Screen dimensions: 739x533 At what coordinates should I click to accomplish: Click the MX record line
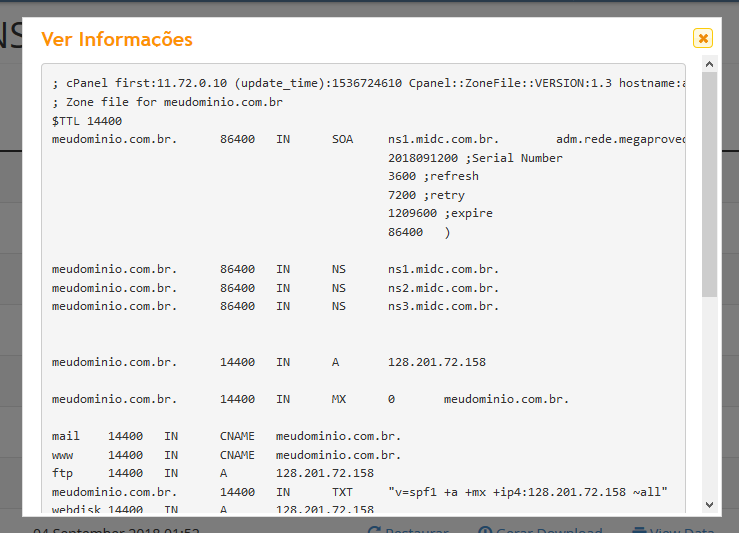(x=310, y=399)
